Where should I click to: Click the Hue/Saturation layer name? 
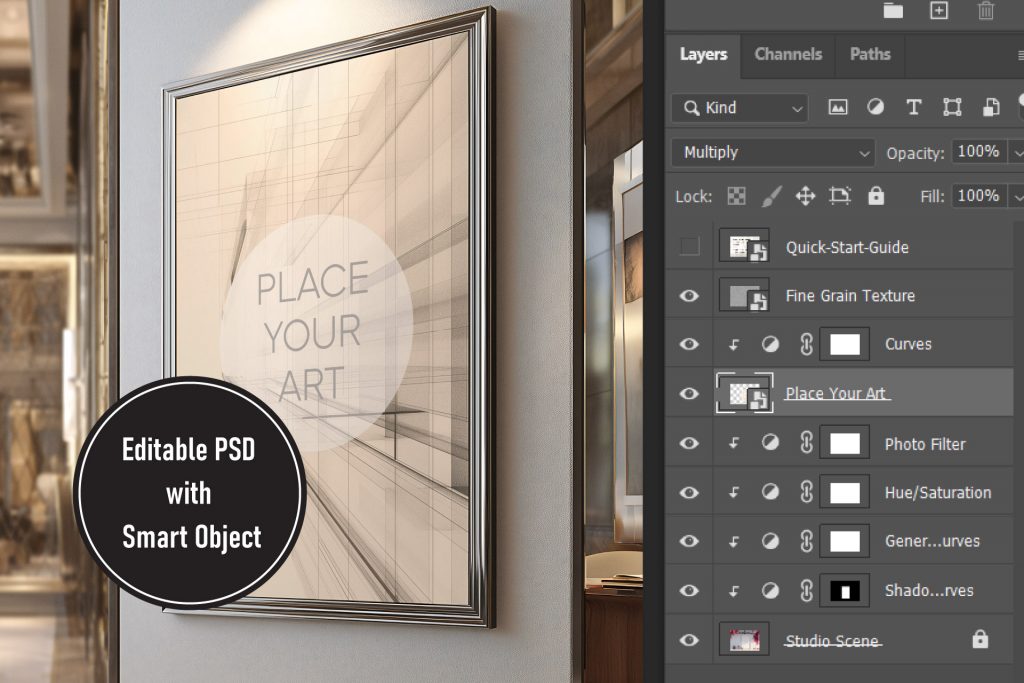(938, 492)
